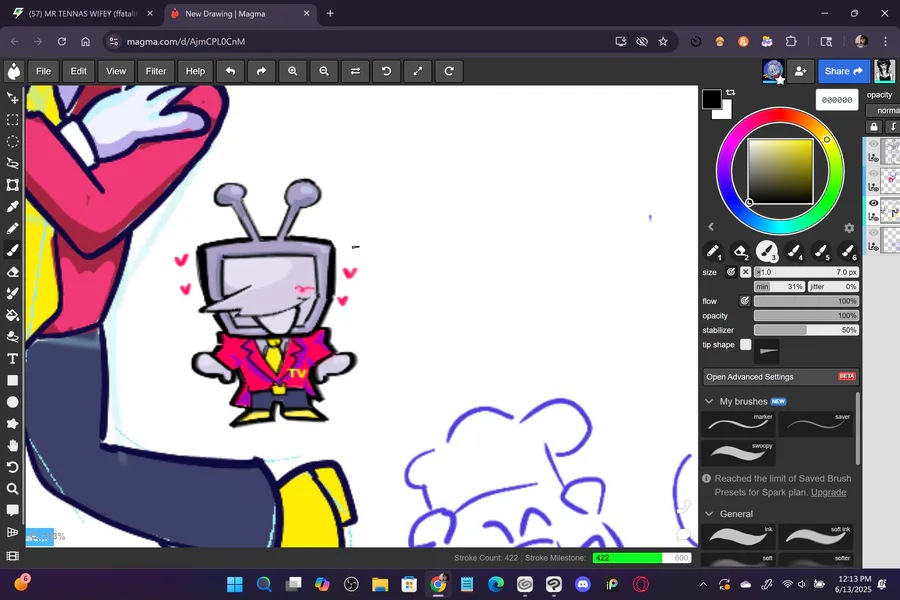900x600 pixels.
Task: Select the marker saved brush
Action: [x=738, y=424]
